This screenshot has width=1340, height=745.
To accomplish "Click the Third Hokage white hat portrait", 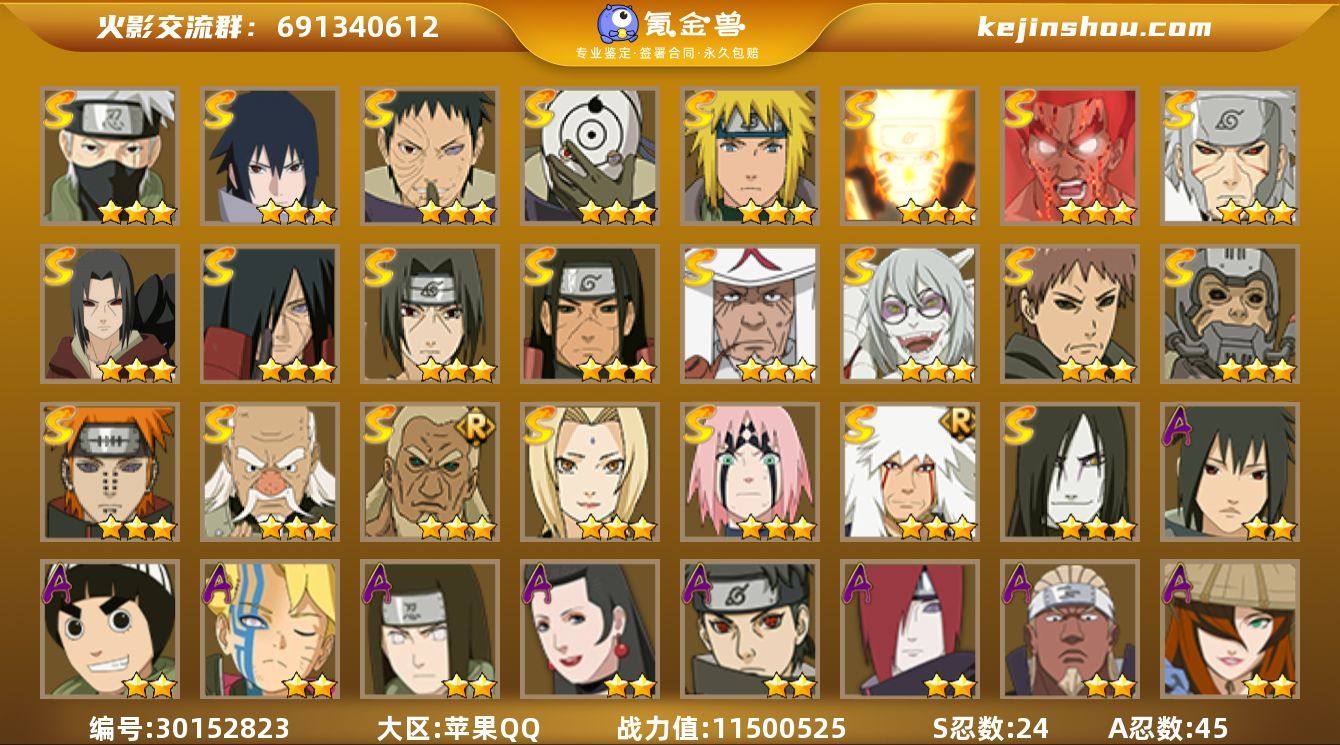I will (749, 314).
